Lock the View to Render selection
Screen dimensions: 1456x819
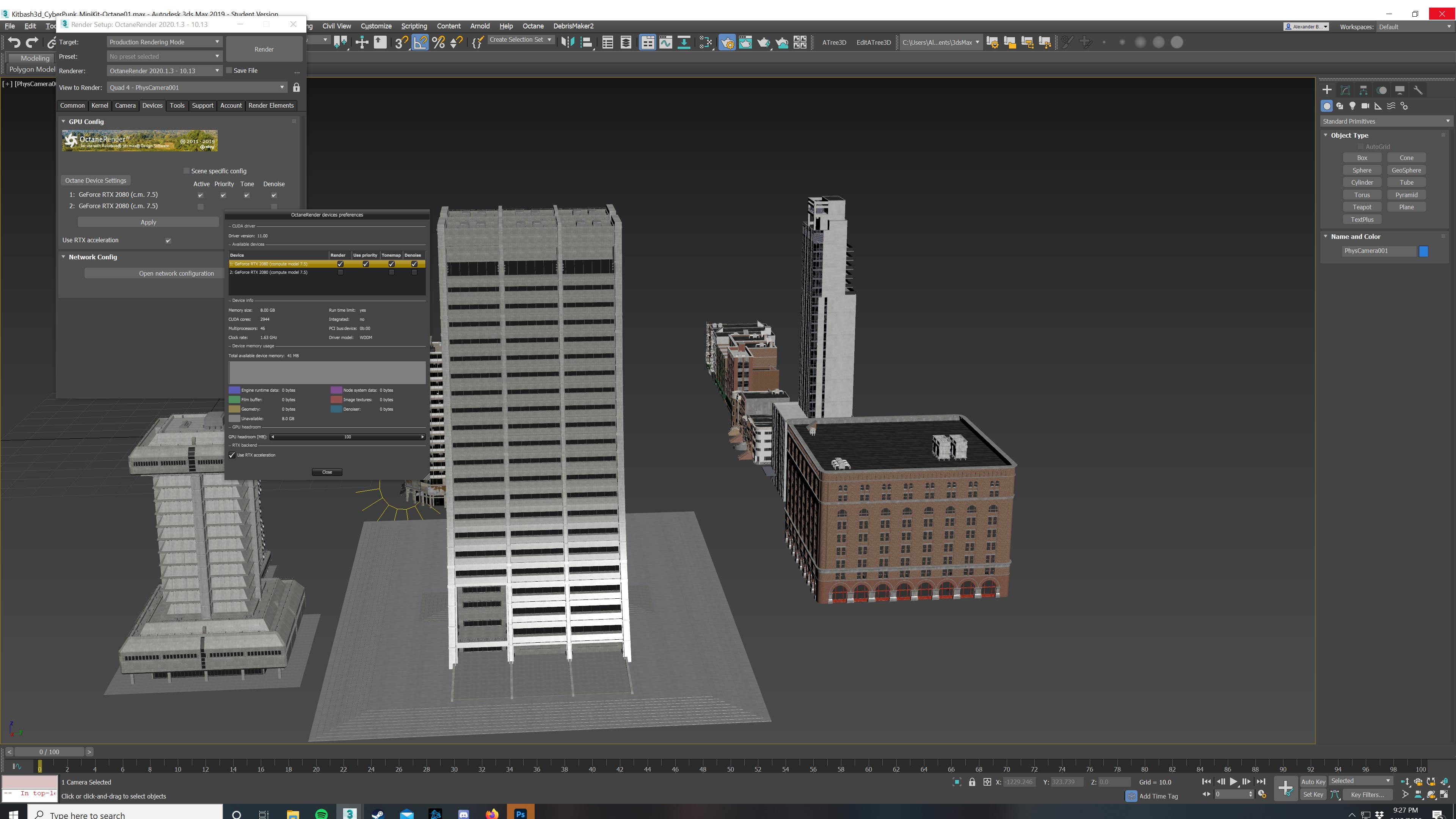coord(296,88)
